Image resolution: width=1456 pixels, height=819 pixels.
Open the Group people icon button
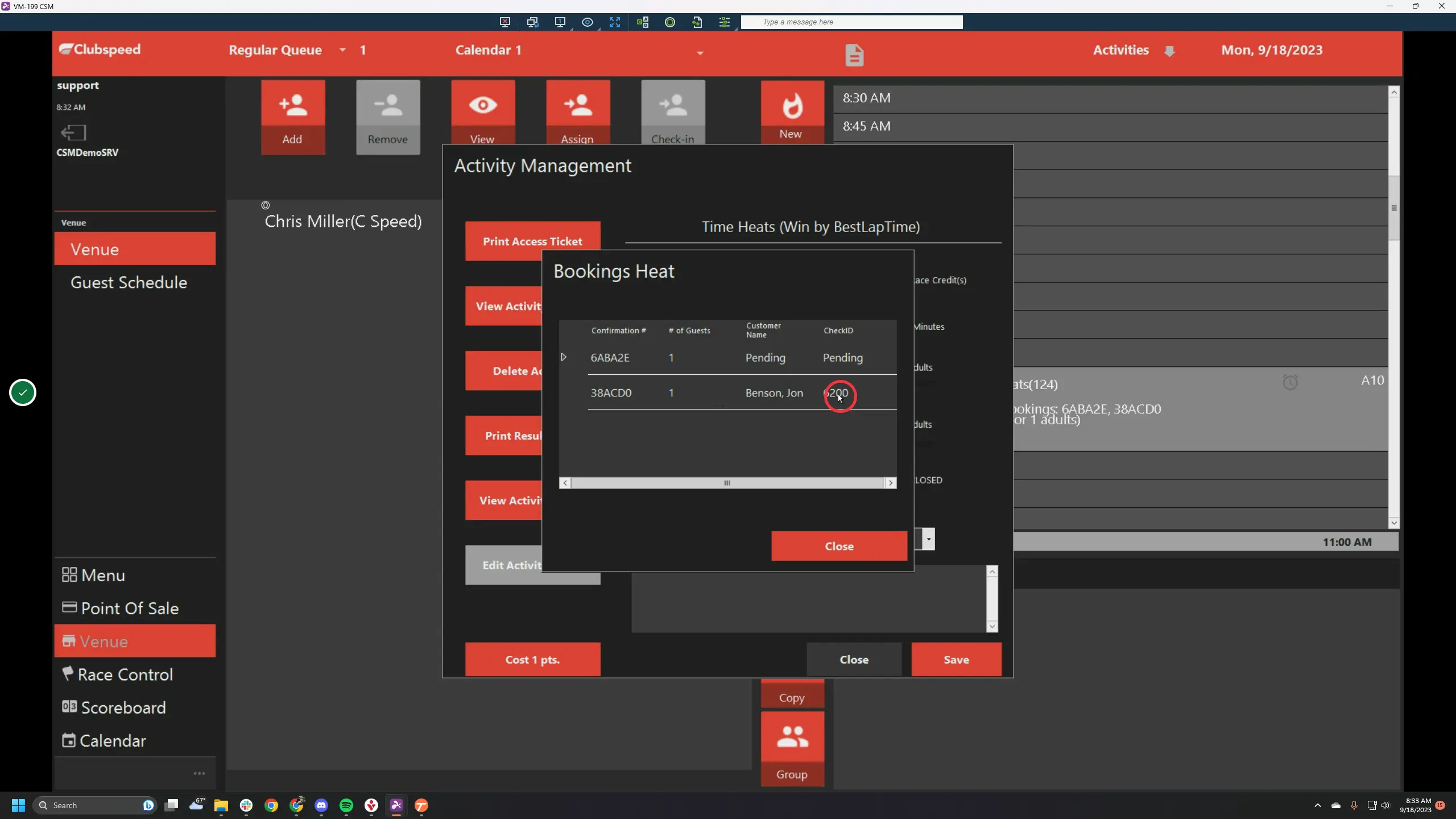coord(792,749)
